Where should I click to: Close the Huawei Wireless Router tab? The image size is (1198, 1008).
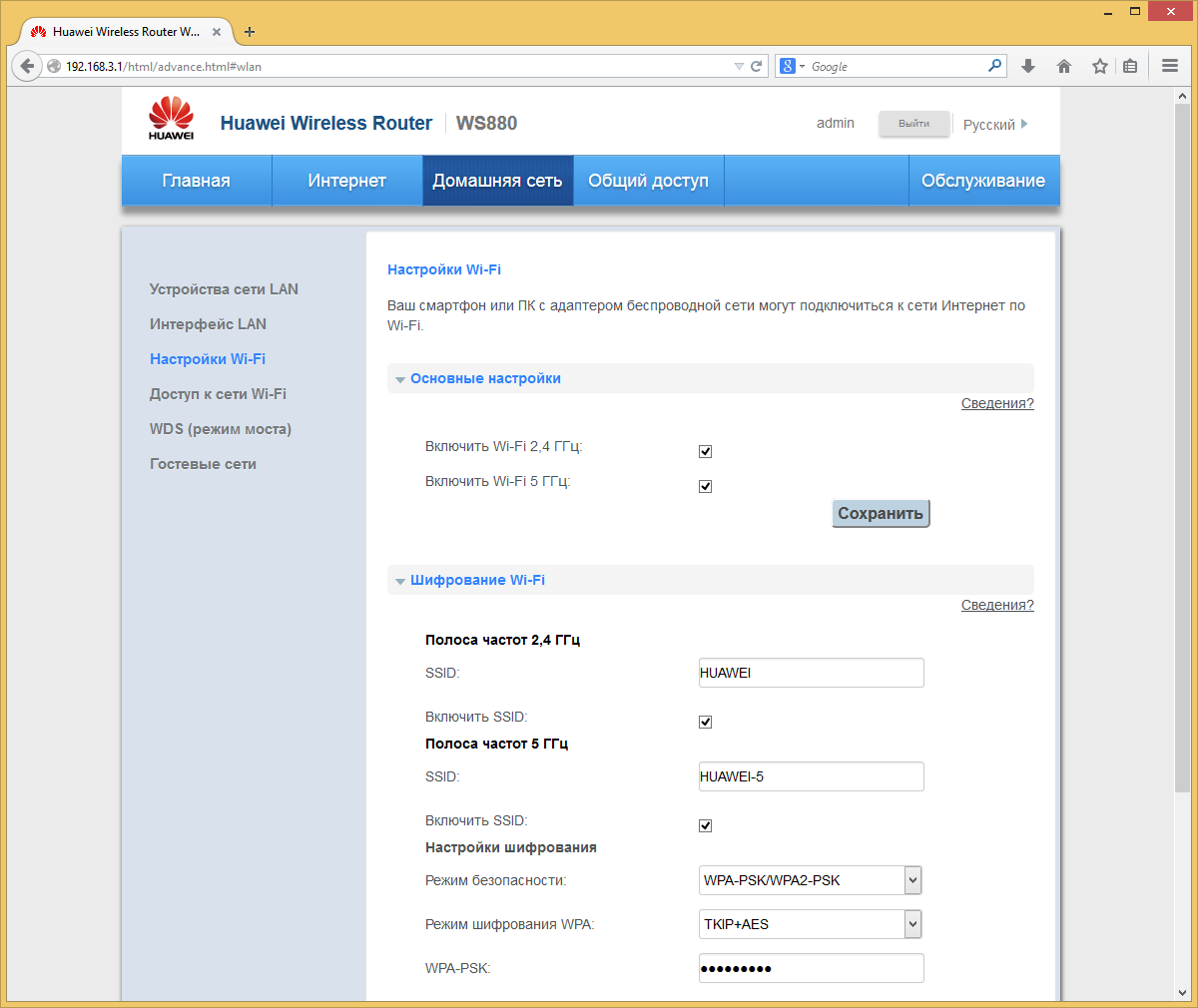click(x=217, y=32)
